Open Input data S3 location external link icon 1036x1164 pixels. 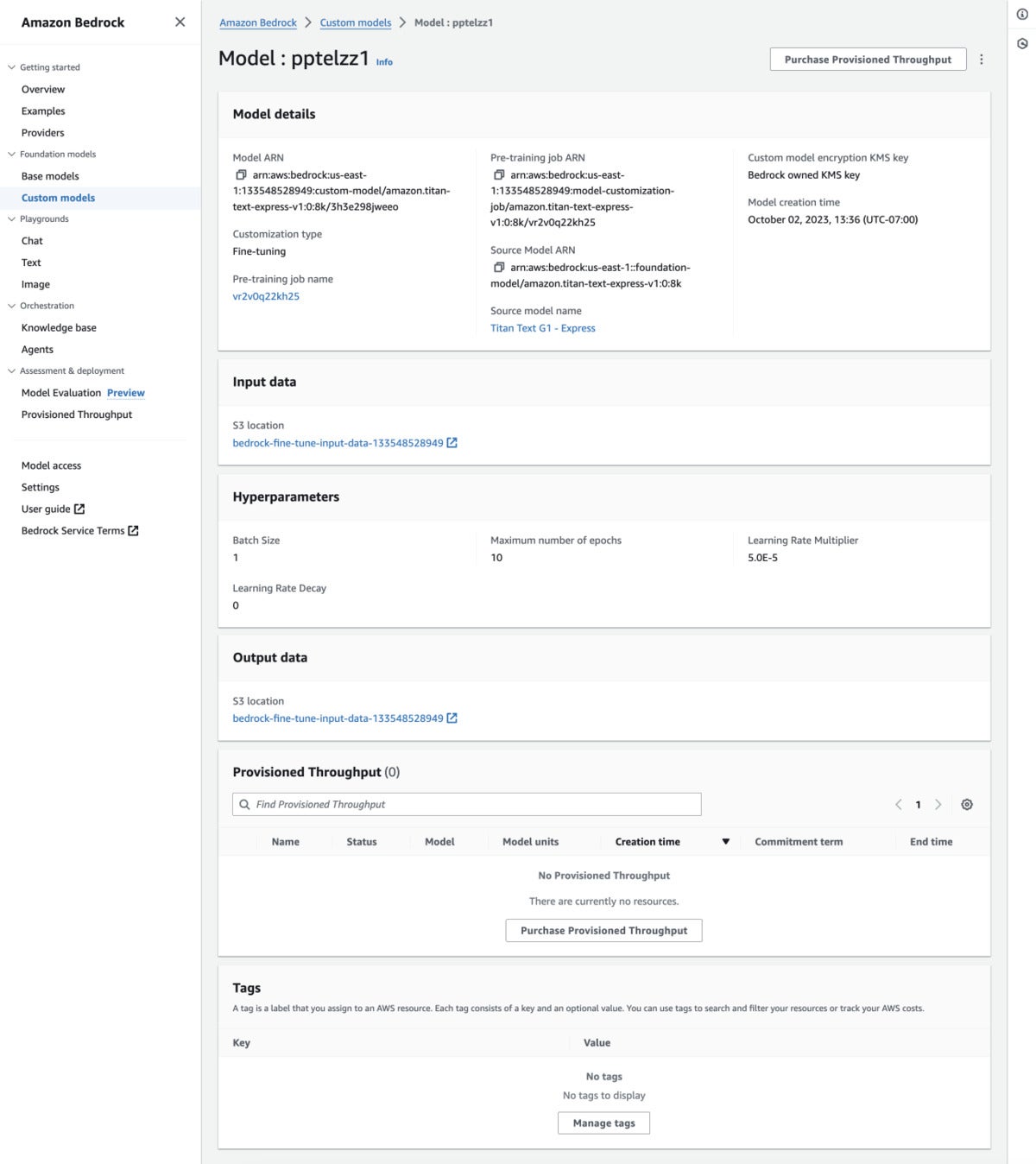[x=452, y=443]
